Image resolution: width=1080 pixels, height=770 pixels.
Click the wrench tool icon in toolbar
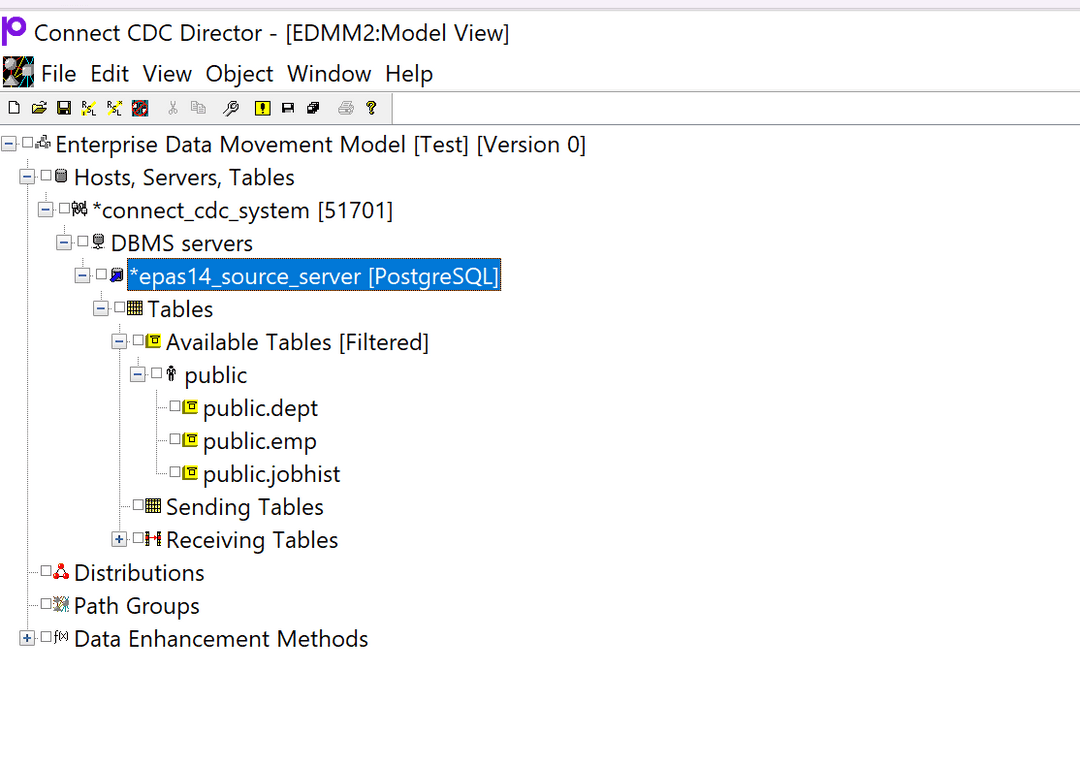tap(230, 108)
